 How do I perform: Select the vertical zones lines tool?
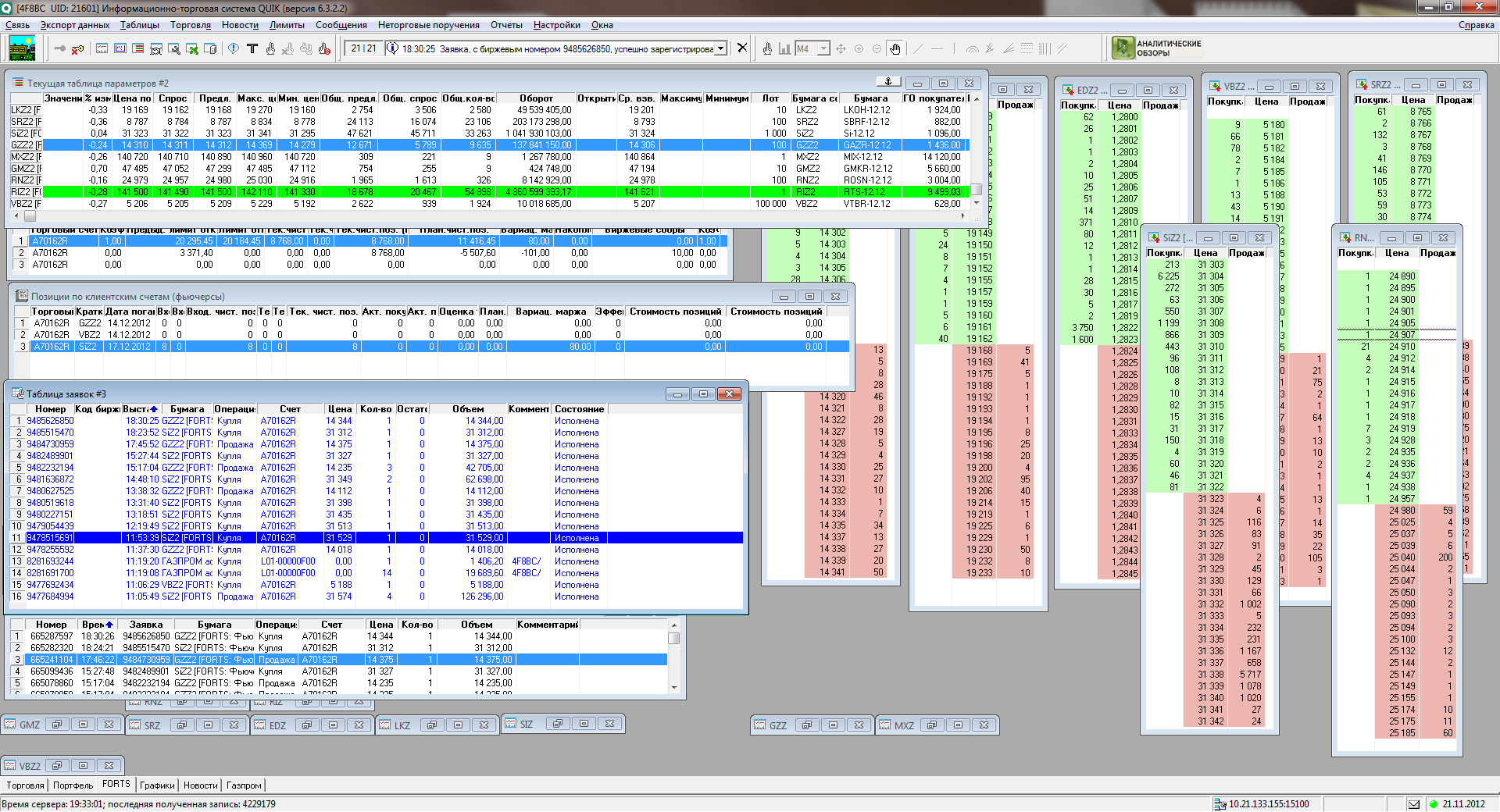pyautogui.click(x=1045, y=48)
